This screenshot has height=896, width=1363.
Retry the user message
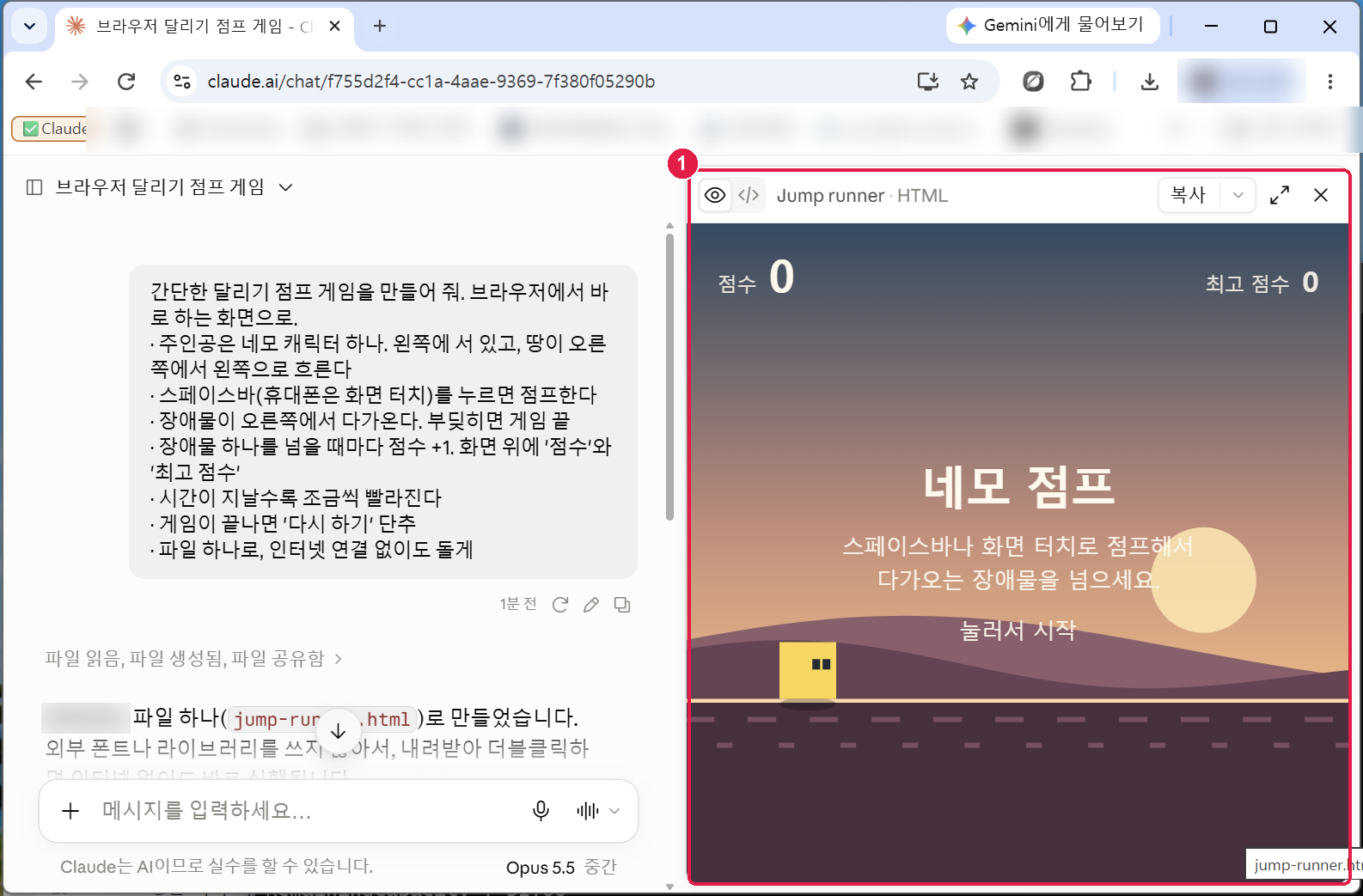[560, 605]
